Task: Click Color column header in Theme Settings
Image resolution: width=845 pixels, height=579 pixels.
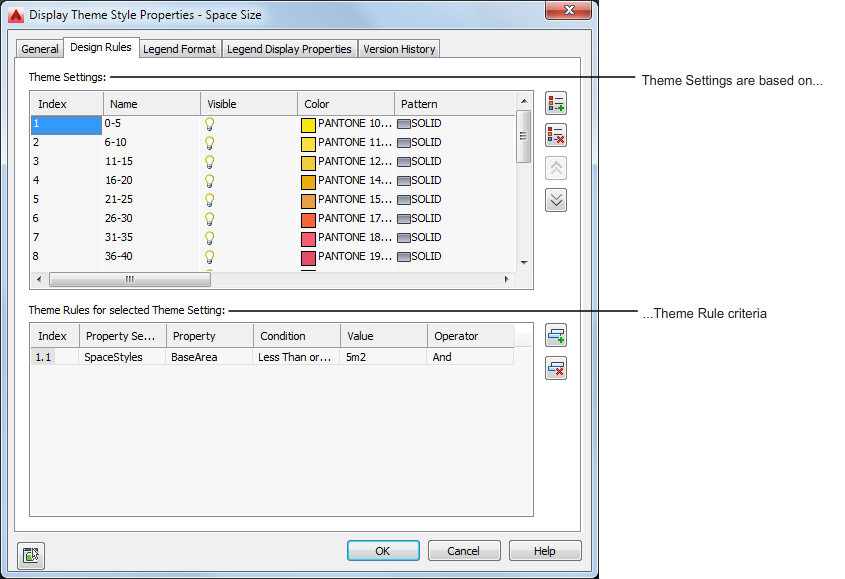Action: [x=345, y=104]
